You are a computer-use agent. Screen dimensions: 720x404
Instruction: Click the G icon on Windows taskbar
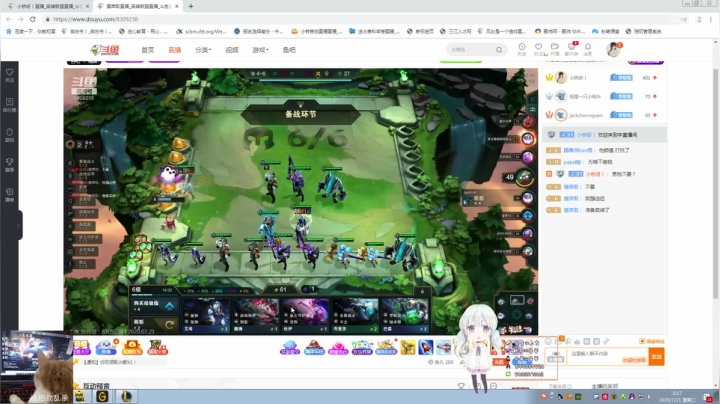tap(102, 396)
